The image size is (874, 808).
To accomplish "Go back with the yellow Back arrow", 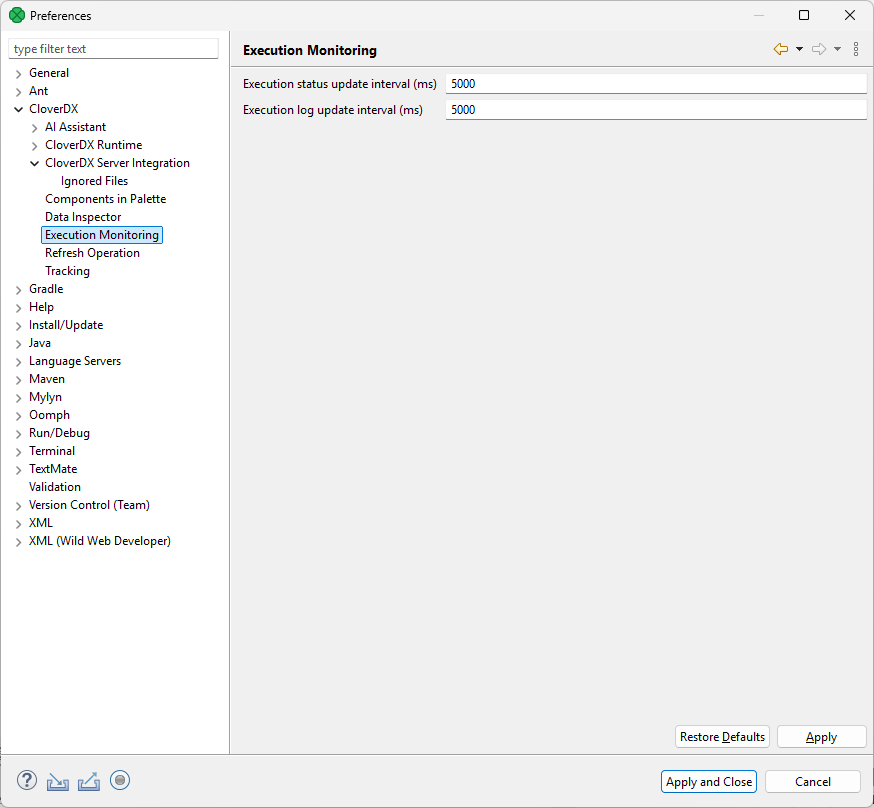I will (781, 49).
